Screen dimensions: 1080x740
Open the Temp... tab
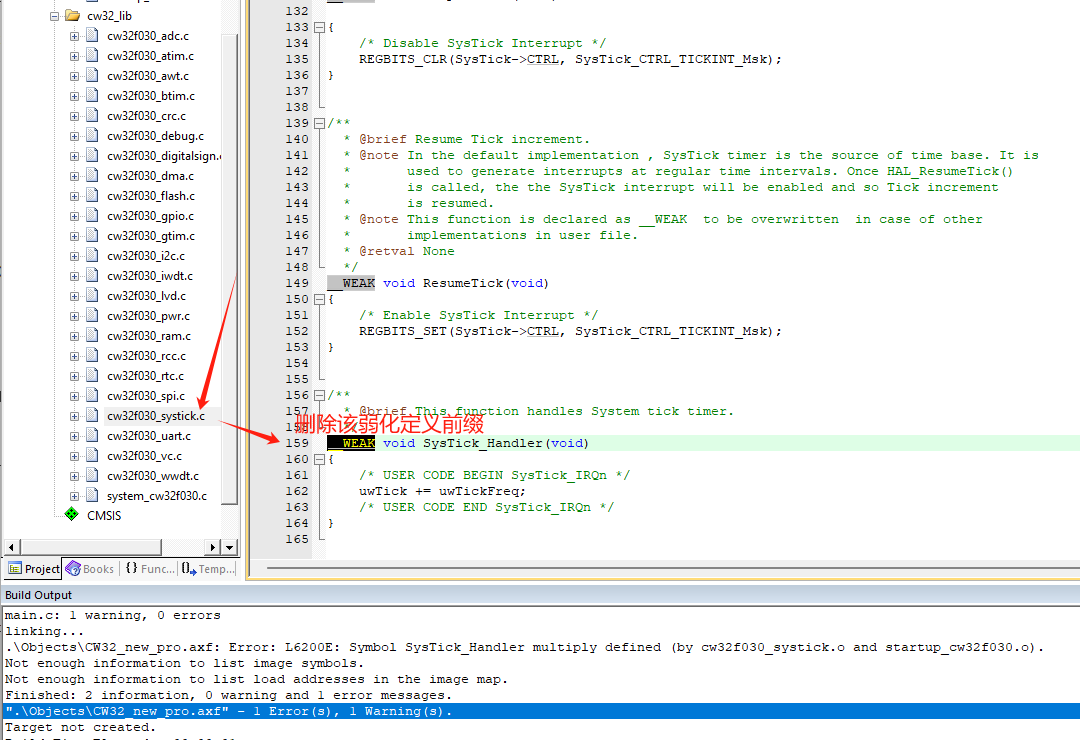pos(208,568)
